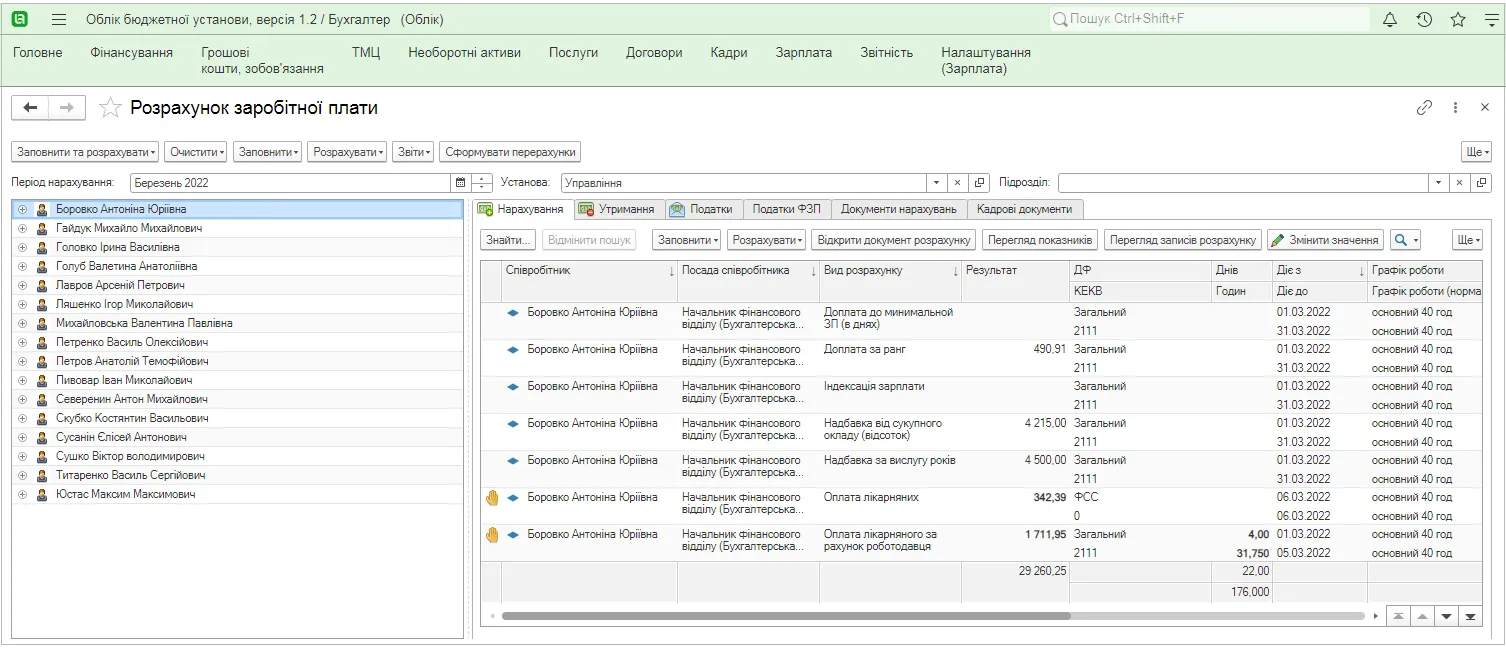Clear the Підрозділ field
The image size is (1506, 648).
click(1459, 183)
